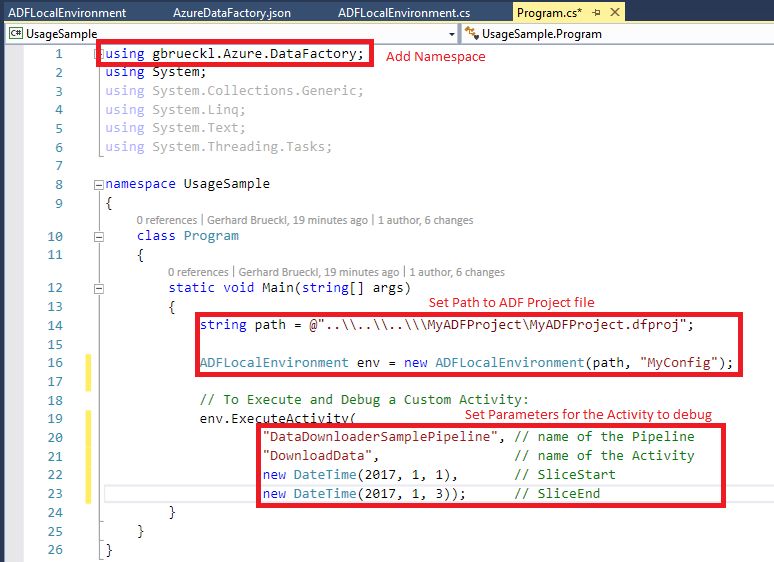Select the Program.cs* tab
The width and height of the screenshot is (774, 562).
(549, 13)
